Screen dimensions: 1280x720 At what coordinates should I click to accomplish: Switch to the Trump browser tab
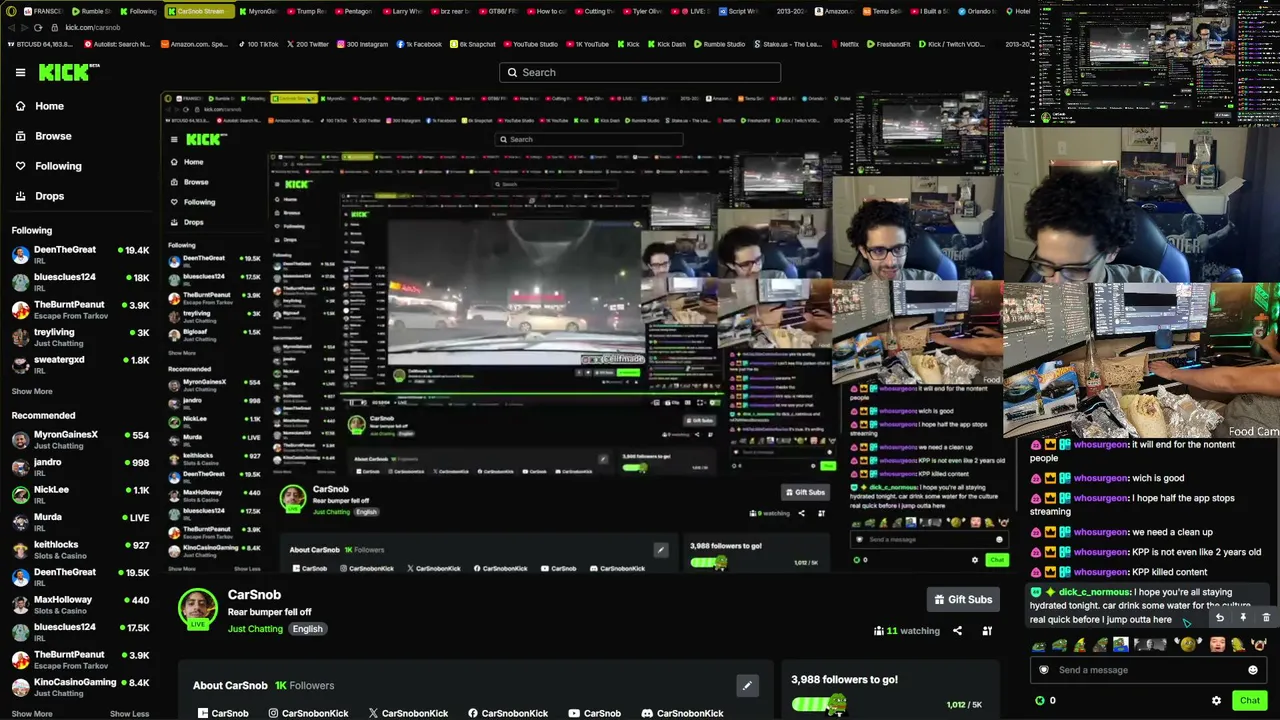pos(306,11)
